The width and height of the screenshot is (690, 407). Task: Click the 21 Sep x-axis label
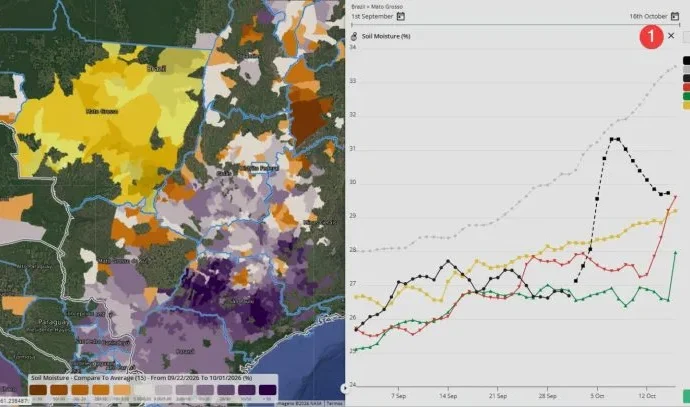(x=498, y=396)
